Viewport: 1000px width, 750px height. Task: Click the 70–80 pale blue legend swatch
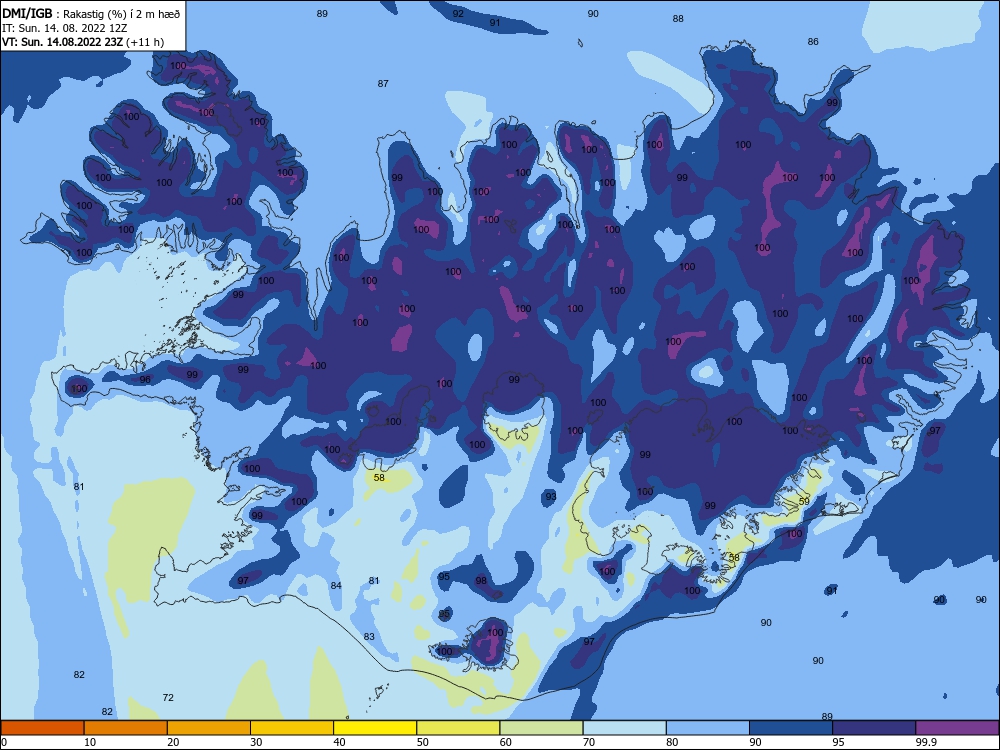click(624, 728)
